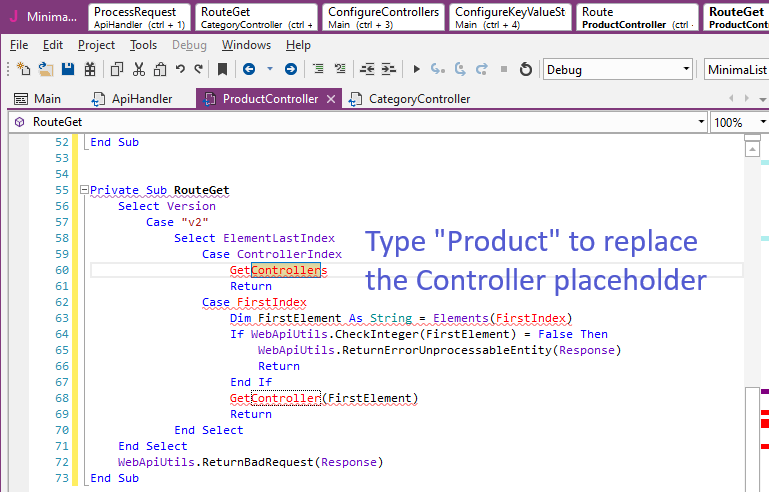This screenshot has height=492, width=769.
Task: Click Controller placeholder on line 68
Action: click(x=286, y=398)
